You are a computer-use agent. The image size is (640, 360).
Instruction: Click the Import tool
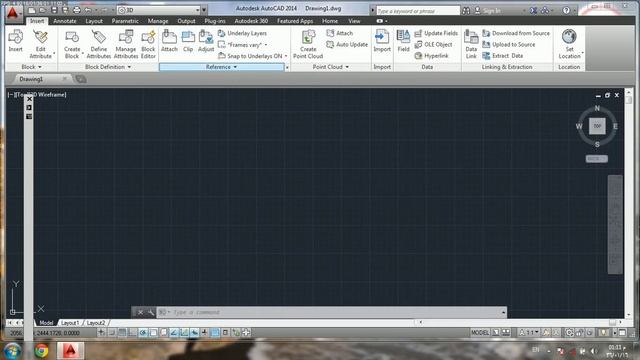click(382, 41)
